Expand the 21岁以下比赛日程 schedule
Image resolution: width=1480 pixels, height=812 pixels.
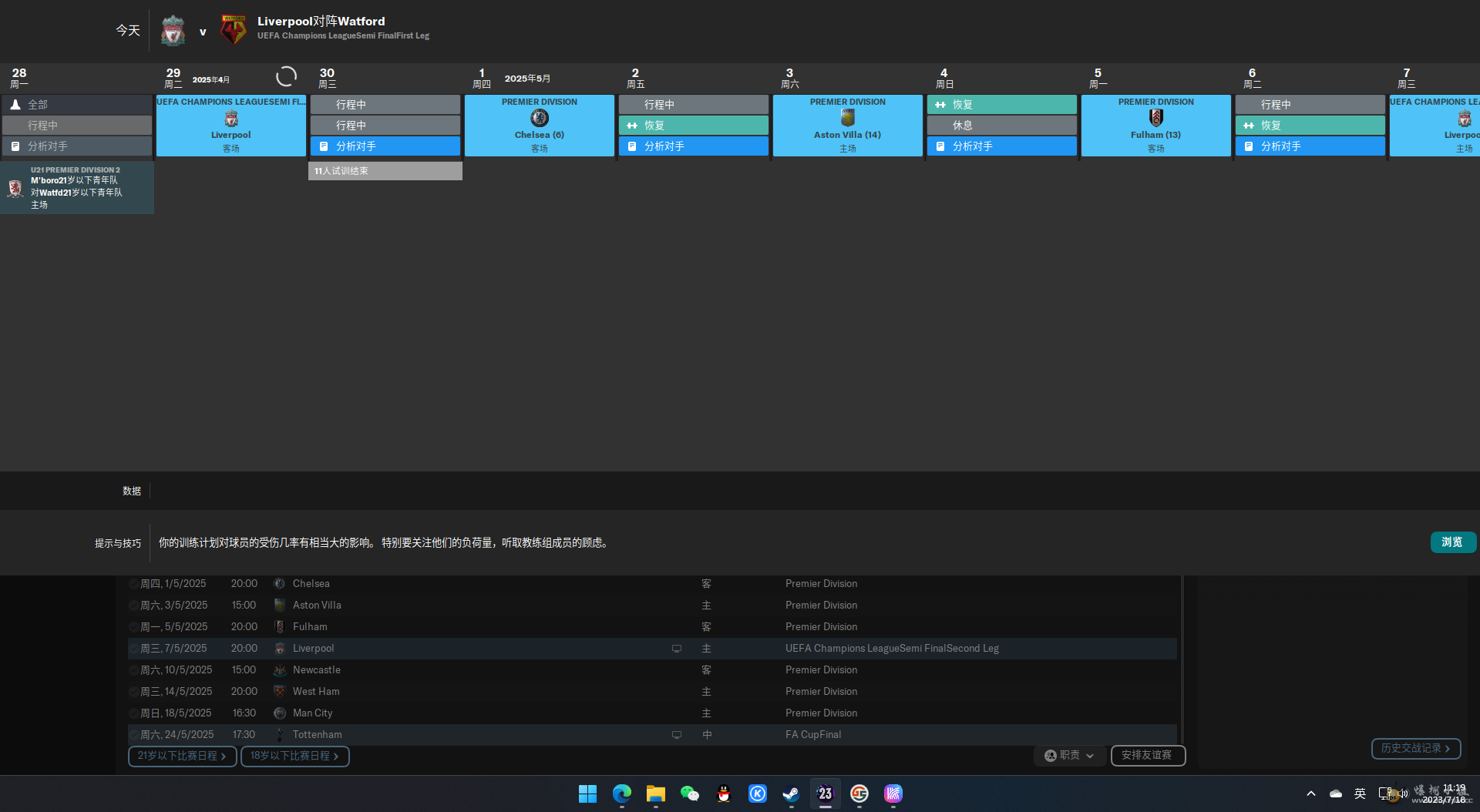tap(182, 757)
